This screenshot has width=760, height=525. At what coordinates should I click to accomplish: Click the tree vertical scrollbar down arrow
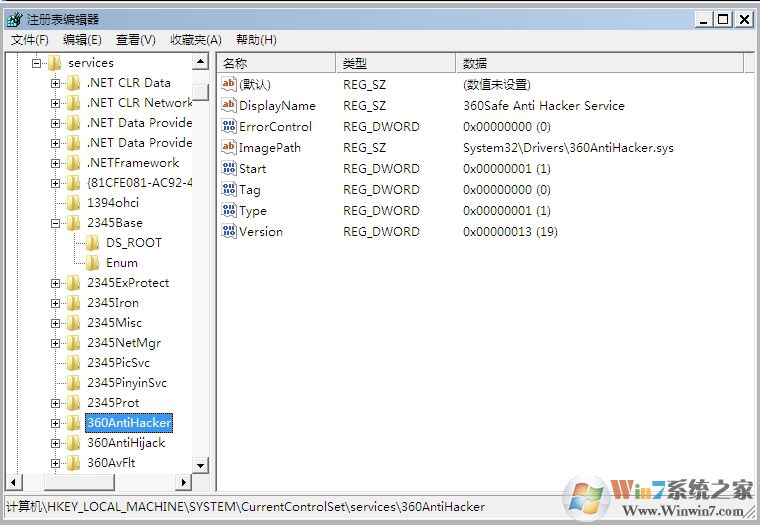pos(200,465)
